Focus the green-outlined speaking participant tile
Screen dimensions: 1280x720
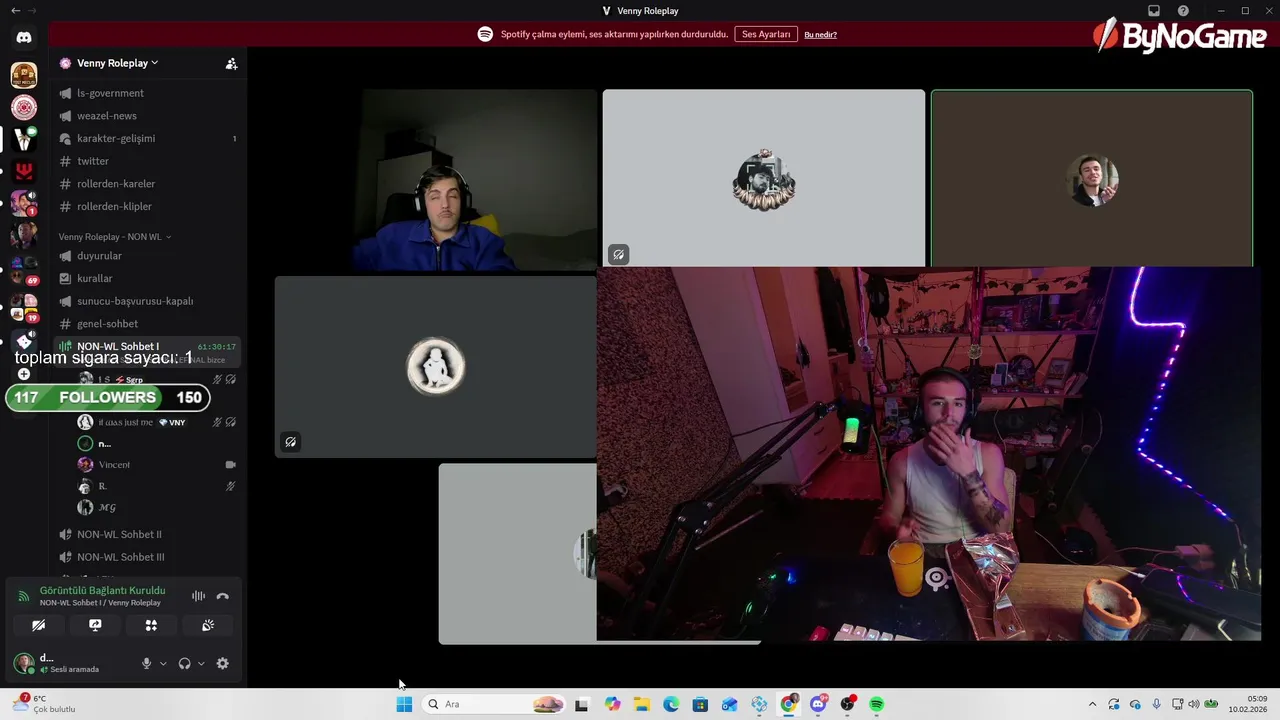(x=1092, y=178)
